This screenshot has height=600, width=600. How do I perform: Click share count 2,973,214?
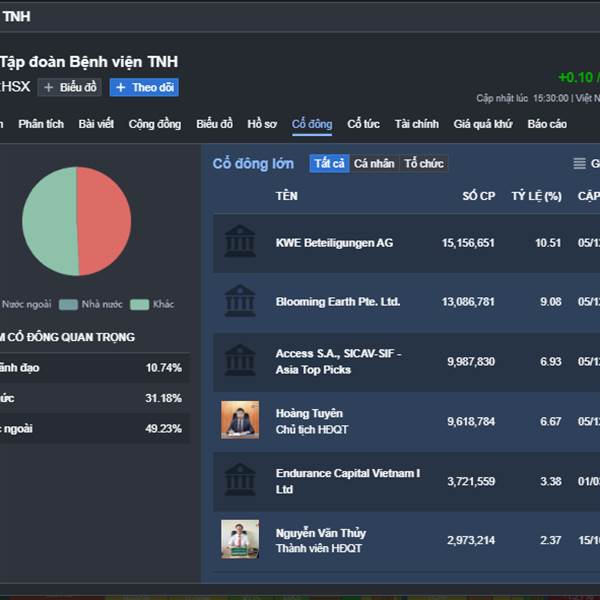tap(471, 540)
